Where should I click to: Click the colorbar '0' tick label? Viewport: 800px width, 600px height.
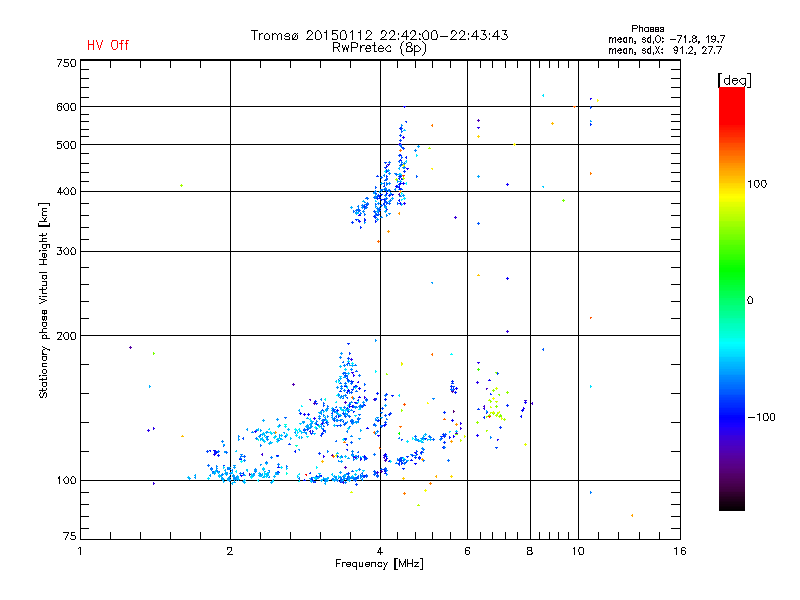tap(749, 301)
